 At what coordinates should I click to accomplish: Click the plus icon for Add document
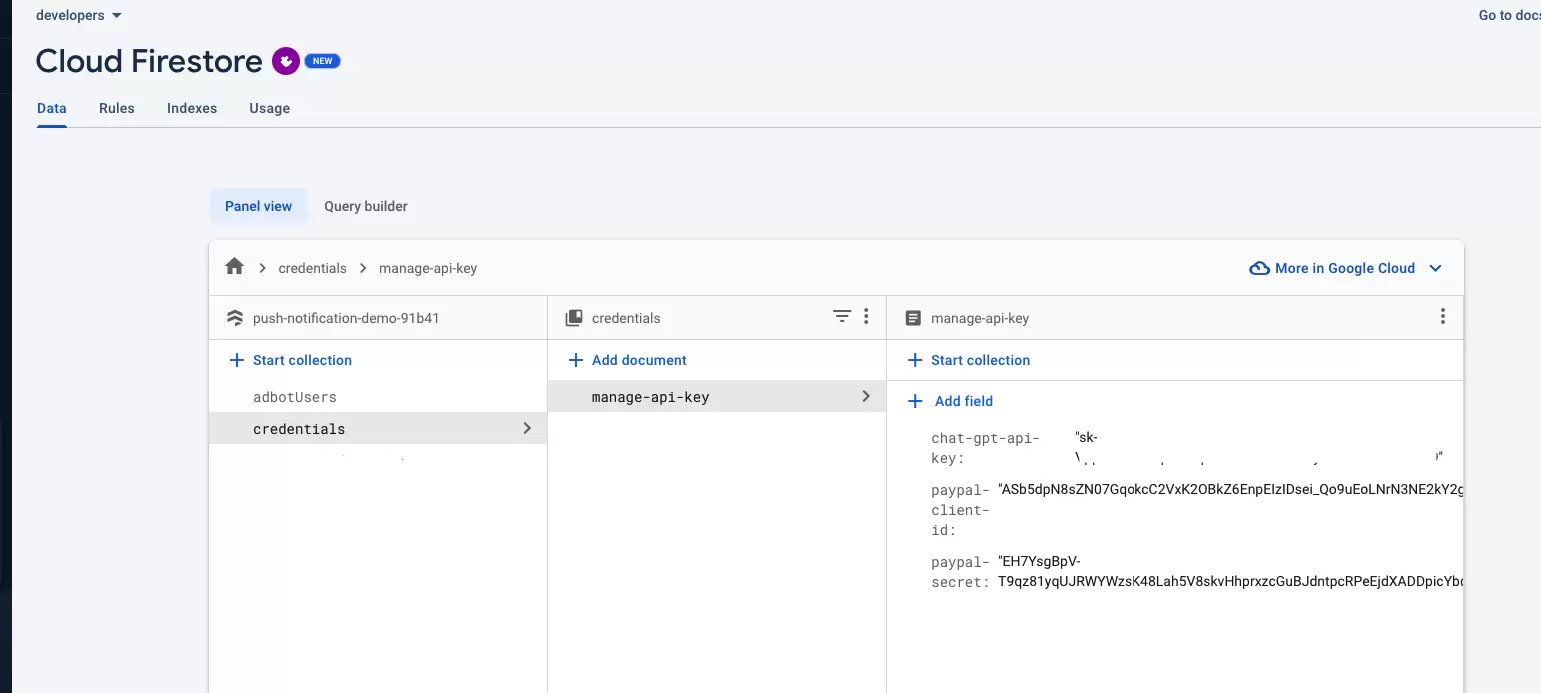click(575, 360)
